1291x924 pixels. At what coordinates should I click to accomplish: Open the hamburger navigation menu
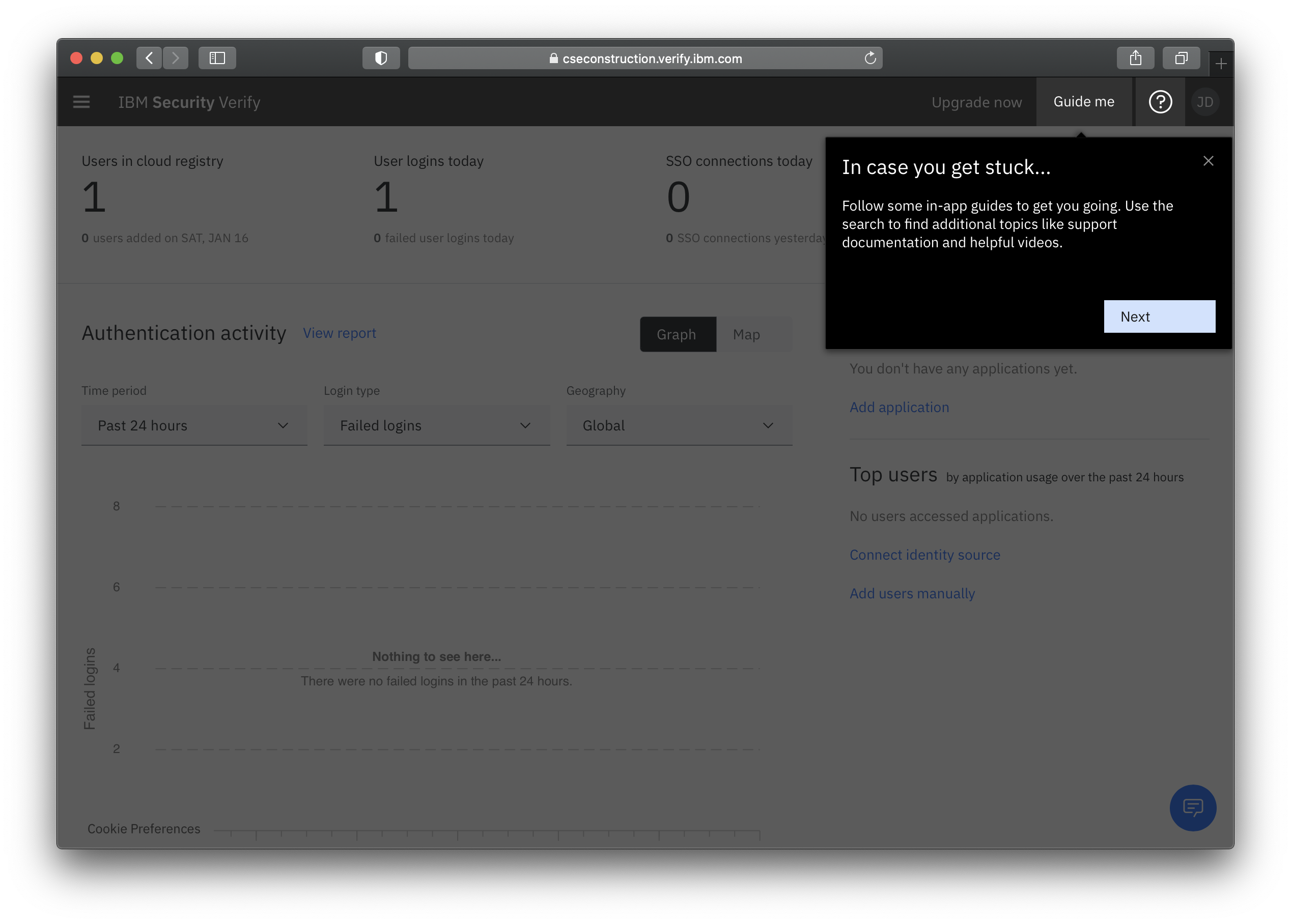(81, 102)
